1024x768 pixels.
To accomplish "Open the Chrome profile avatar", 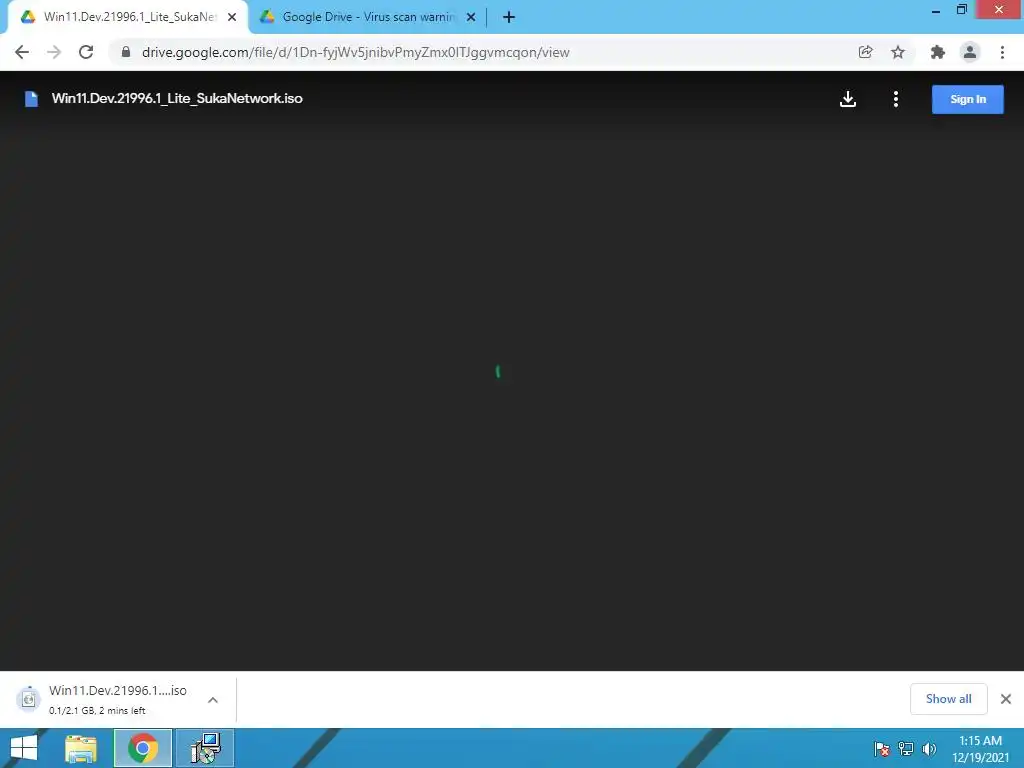I will [x=970, y=52].
